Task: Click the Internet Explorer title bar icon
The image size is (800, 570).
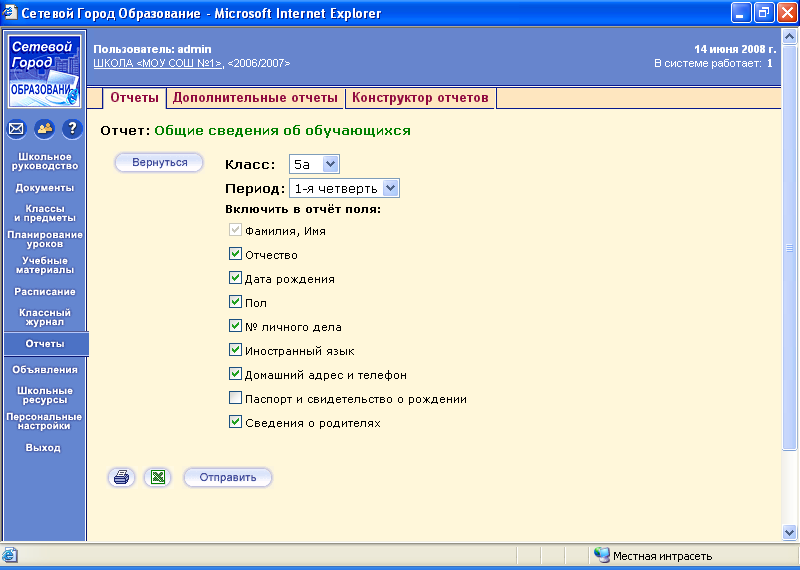Action: tap(10, 12)
